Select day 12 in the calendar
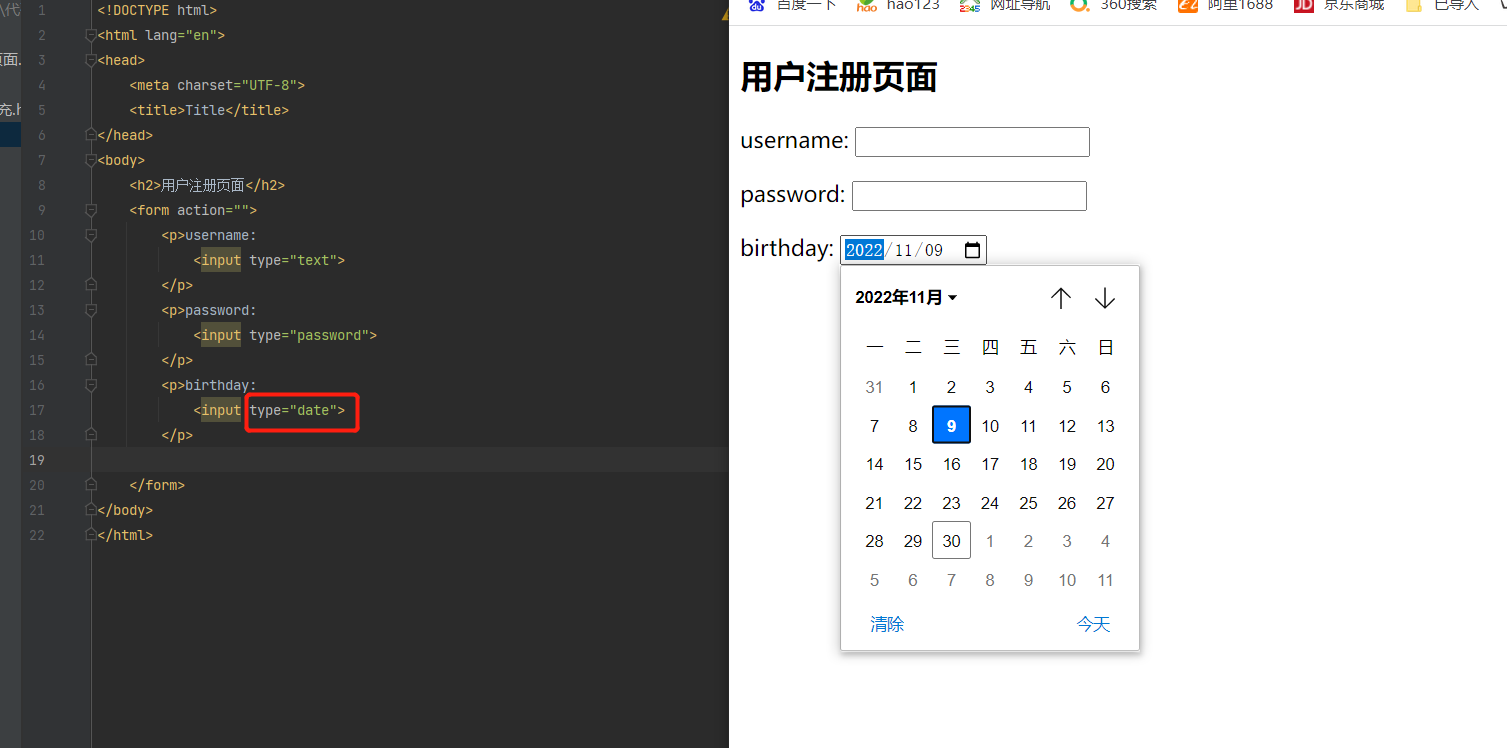1507x748 pixels. pyautogui.click(x=1067, y=425)
